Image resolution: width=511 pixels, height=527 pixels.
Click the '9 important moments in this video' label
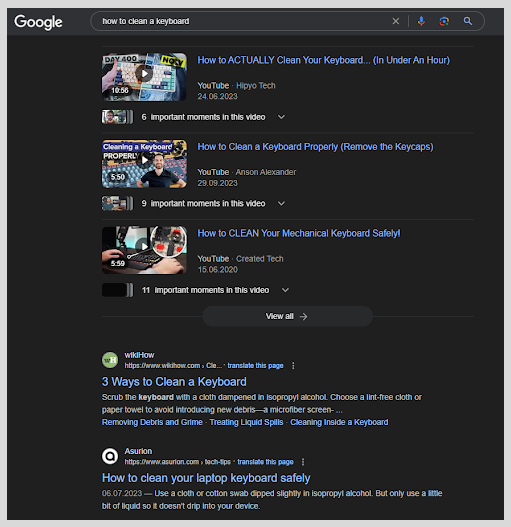click(203, 203)
